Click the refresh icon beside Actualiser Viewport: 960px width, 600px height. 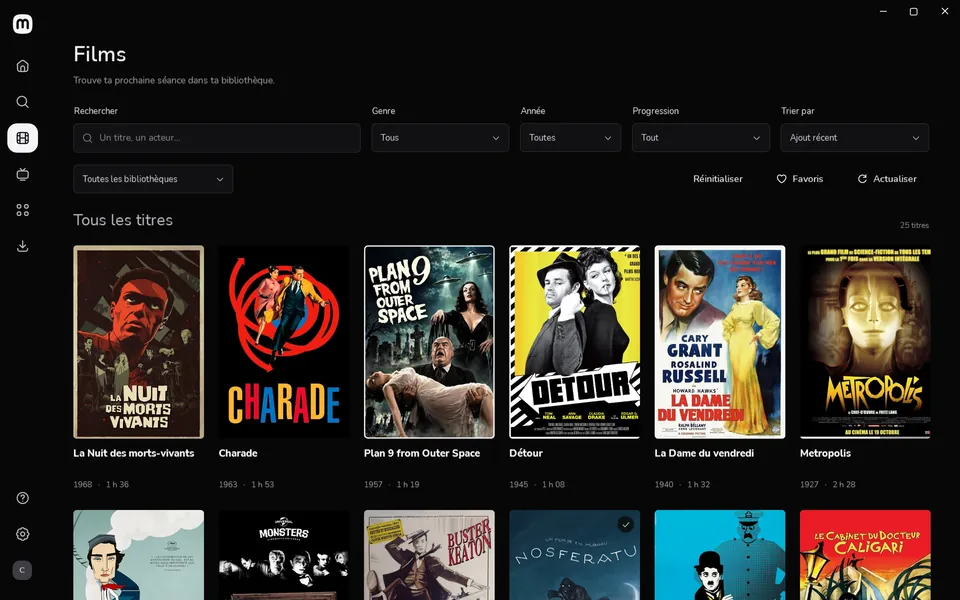pyautogui.click(x=862, y=179)
